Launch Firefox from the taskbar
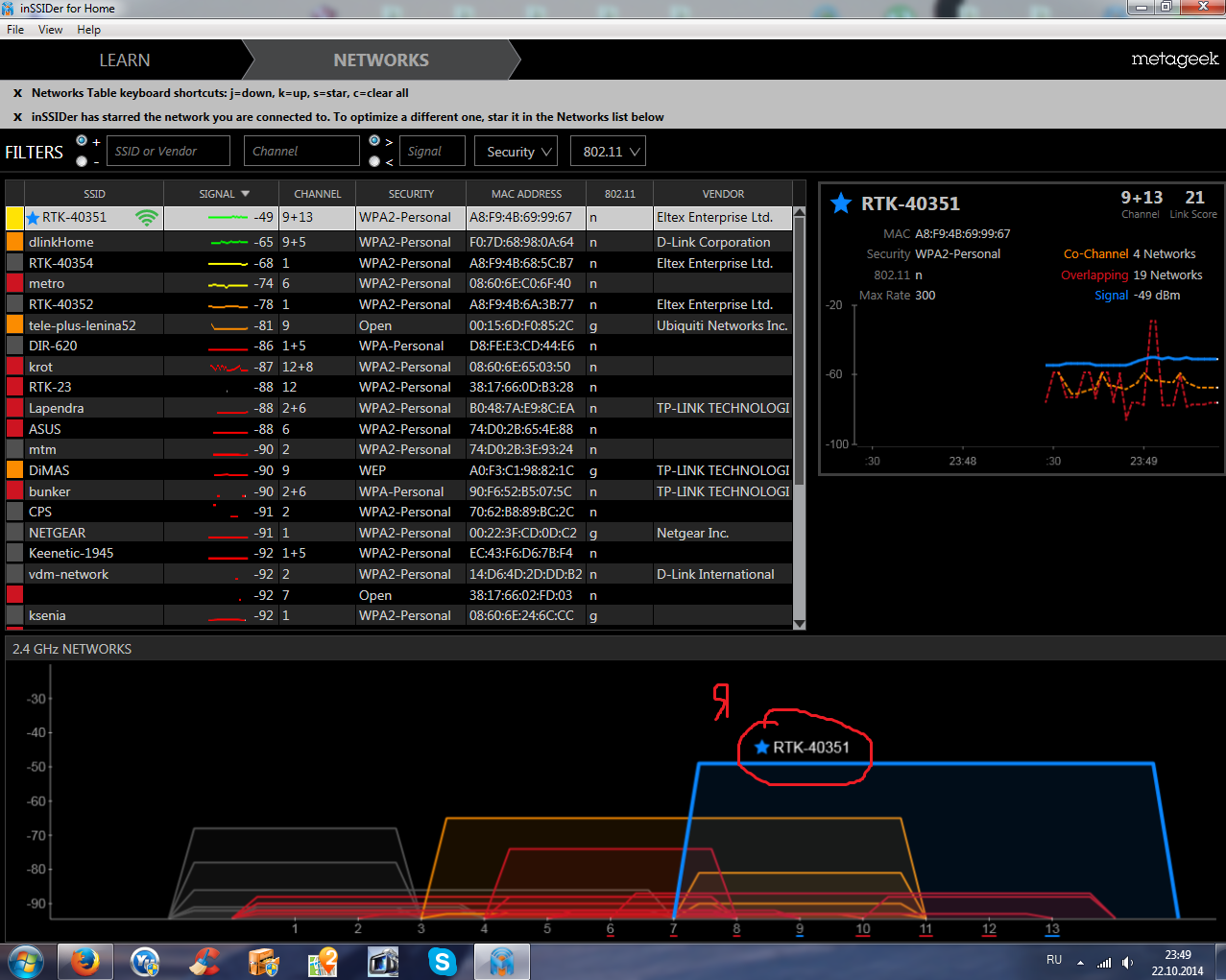Image resolution: width=1226 pixels, height=980 pixels. 85,961
